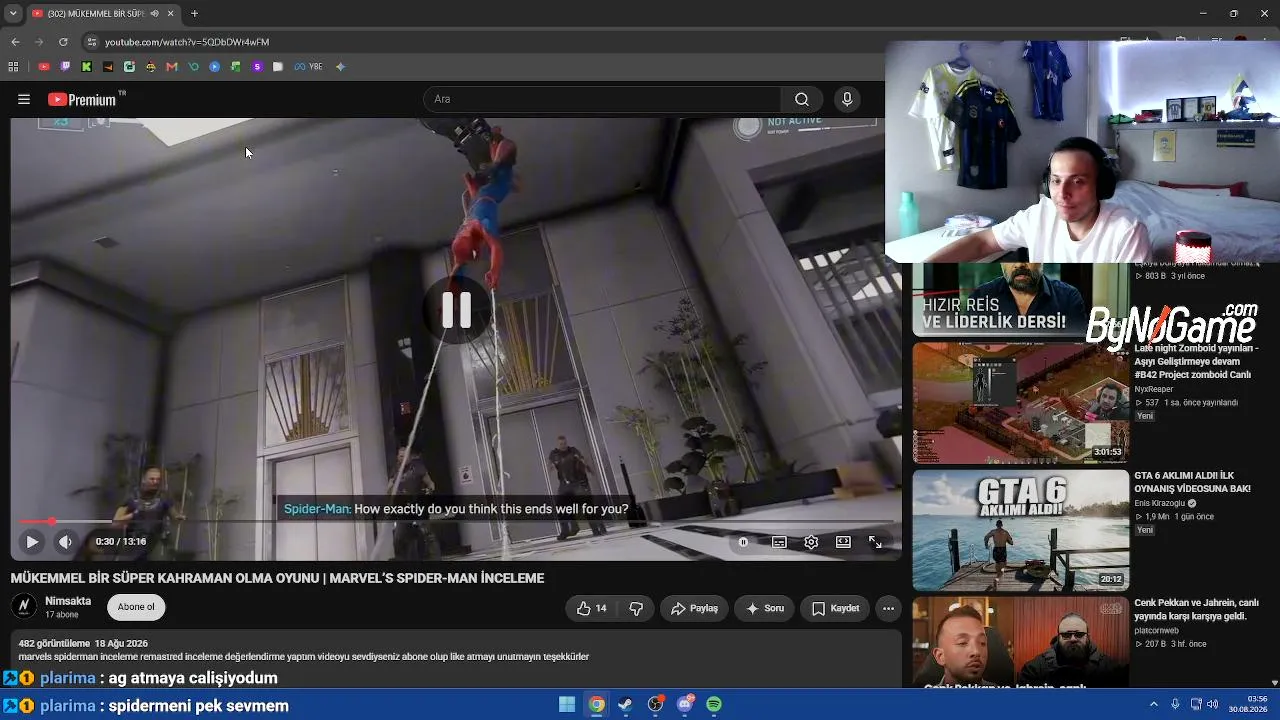Click the search magnifier button
1280x720 pixels.
coord(802,99)
